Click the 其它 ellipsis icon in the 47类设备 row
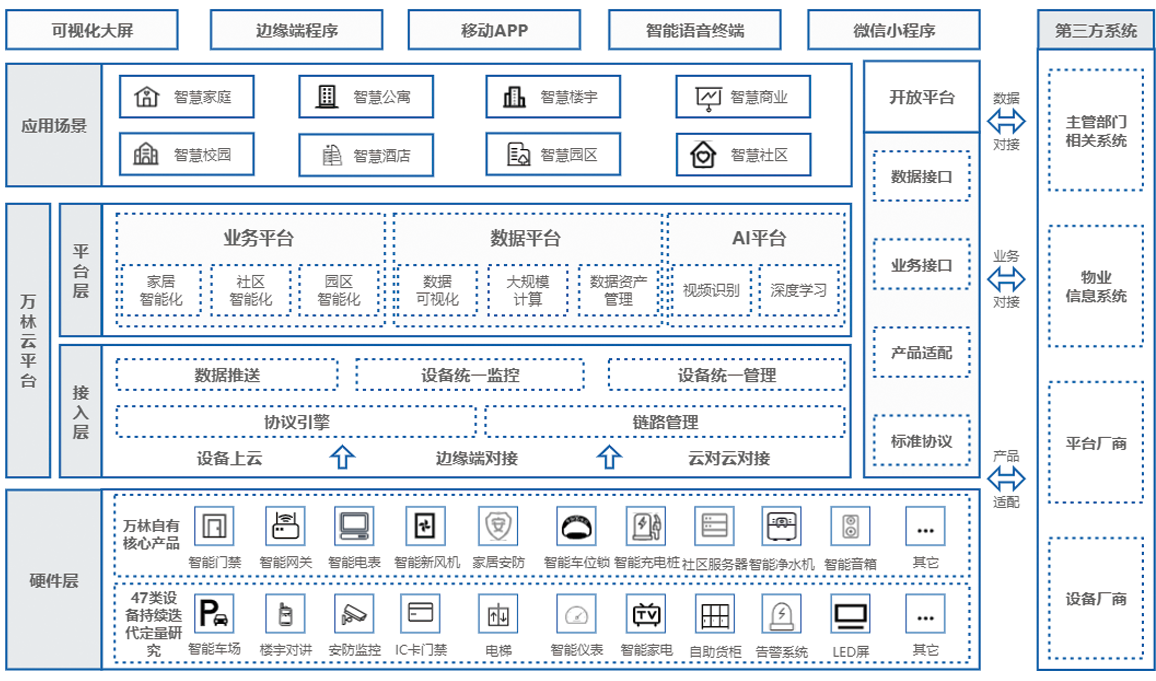The image size is (1156, 681). [x=925, y=614]
